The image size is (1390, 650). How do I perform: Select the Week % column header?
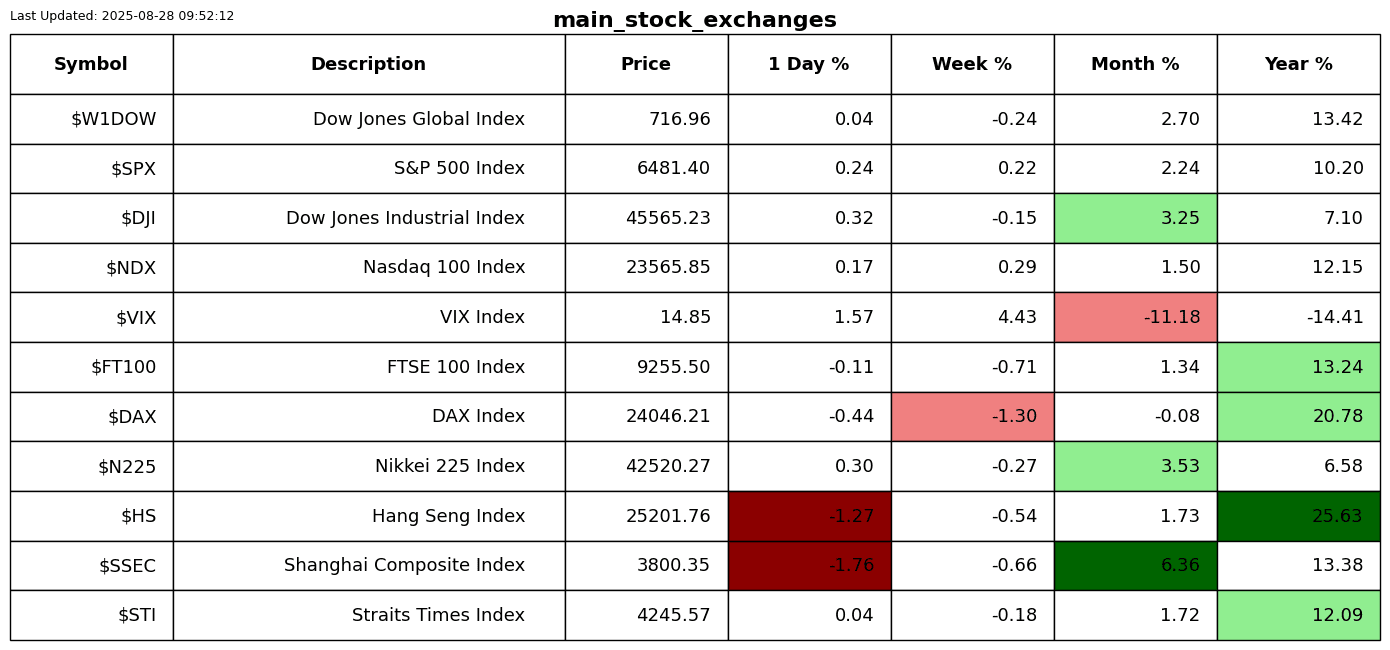[971, 65]
